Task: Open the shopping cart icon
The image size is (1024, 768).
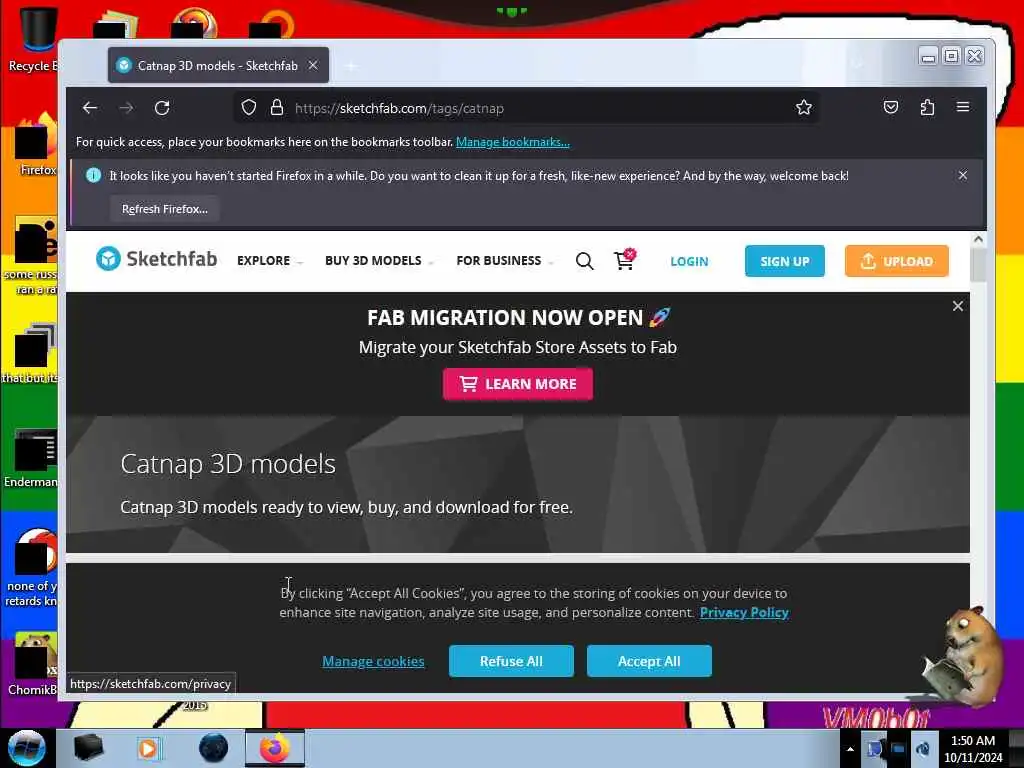Action: coord(624,259)
